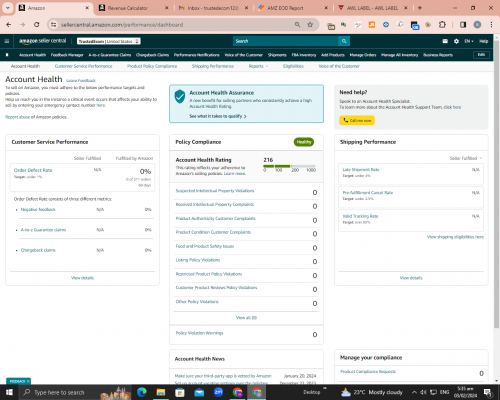The height and width of the screenshot is (400, 500).
Task: Click View shipping eligibilities here
Action: 455,237
